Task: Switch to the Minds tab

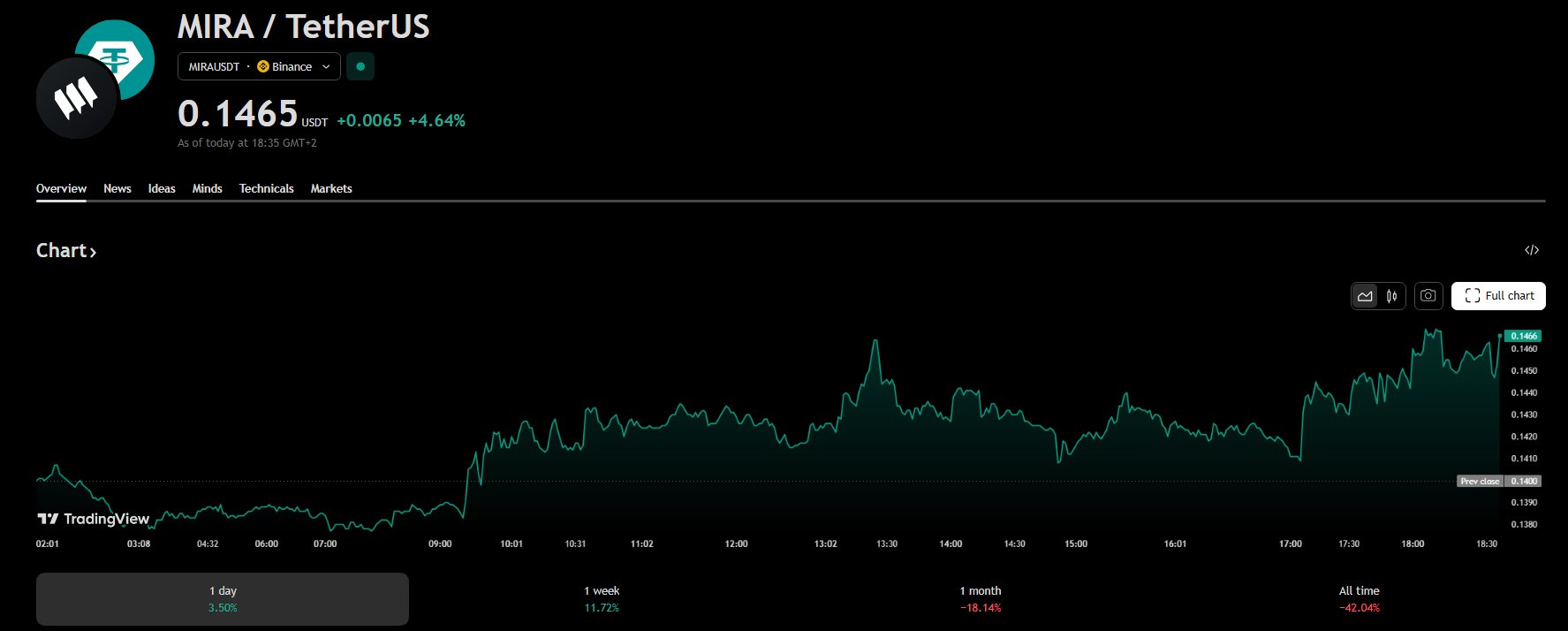Action: tap(208, 188)
